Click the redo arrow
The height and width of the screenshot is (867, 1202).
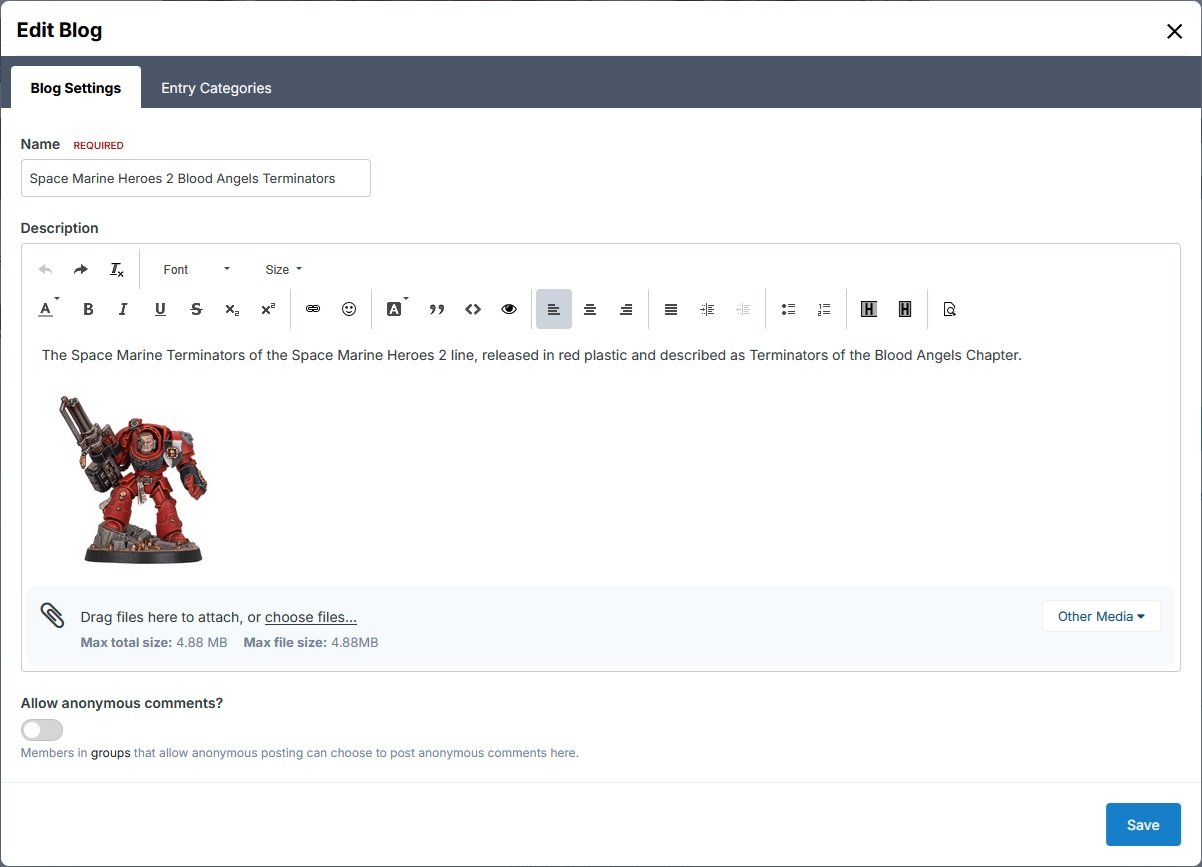(x=80, y=270)
